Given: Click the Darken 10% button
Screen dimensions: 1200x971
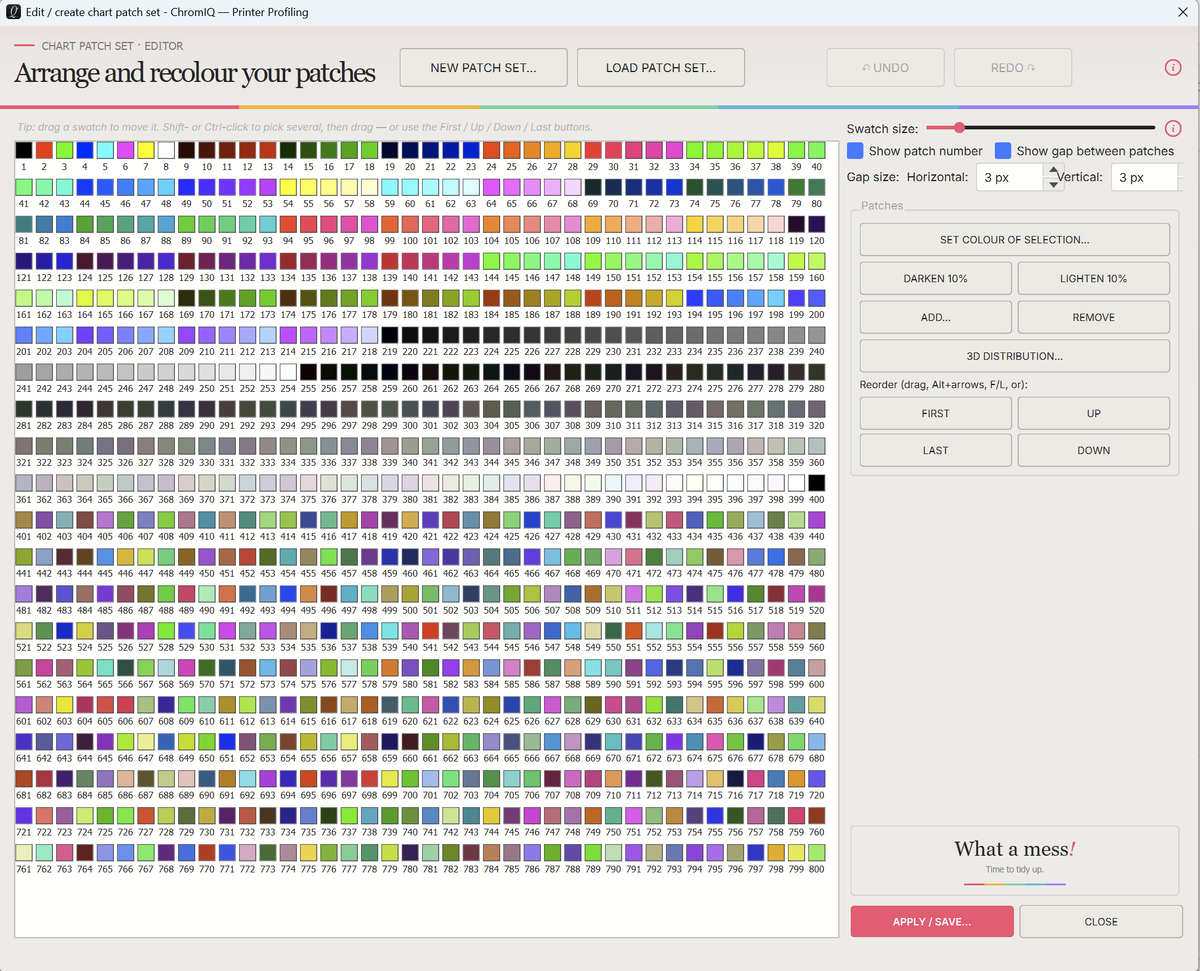Looking at the screenshot, I should (935, 278).
